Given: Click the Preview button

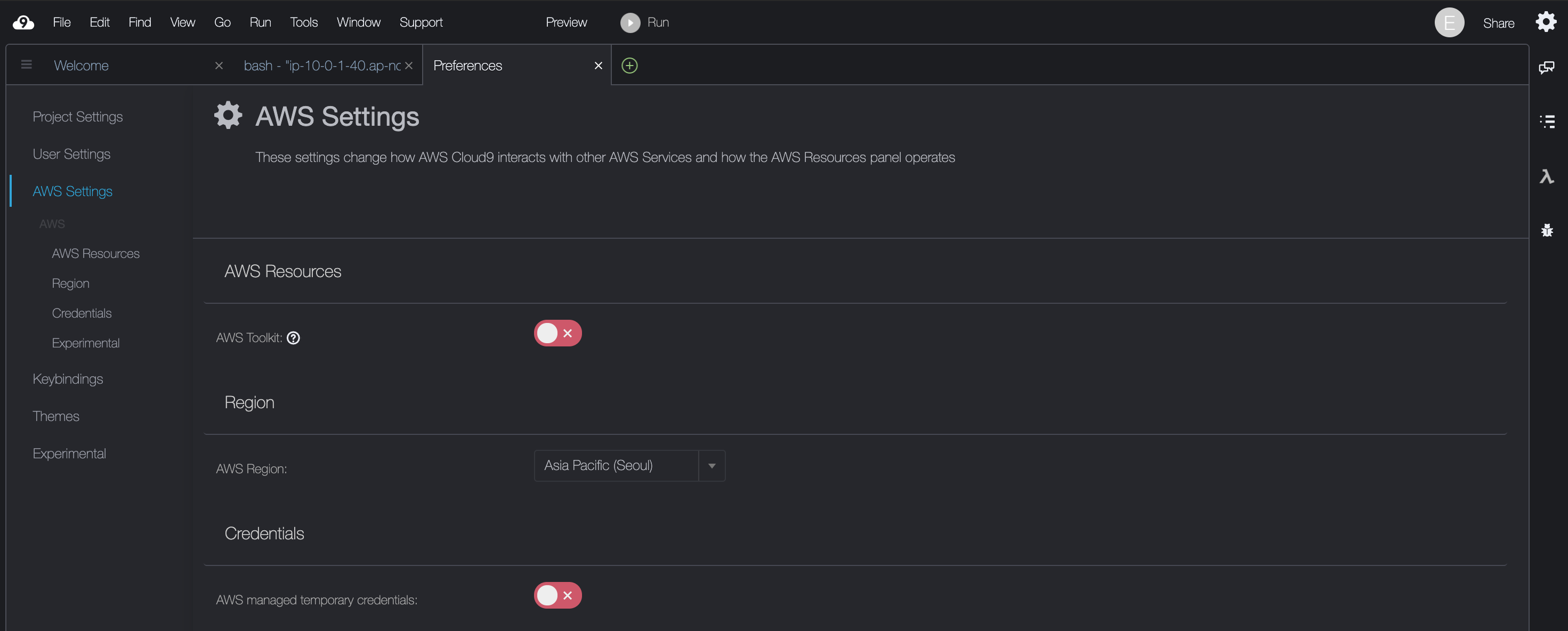Looking at the screenshot, I should [566, 22].
